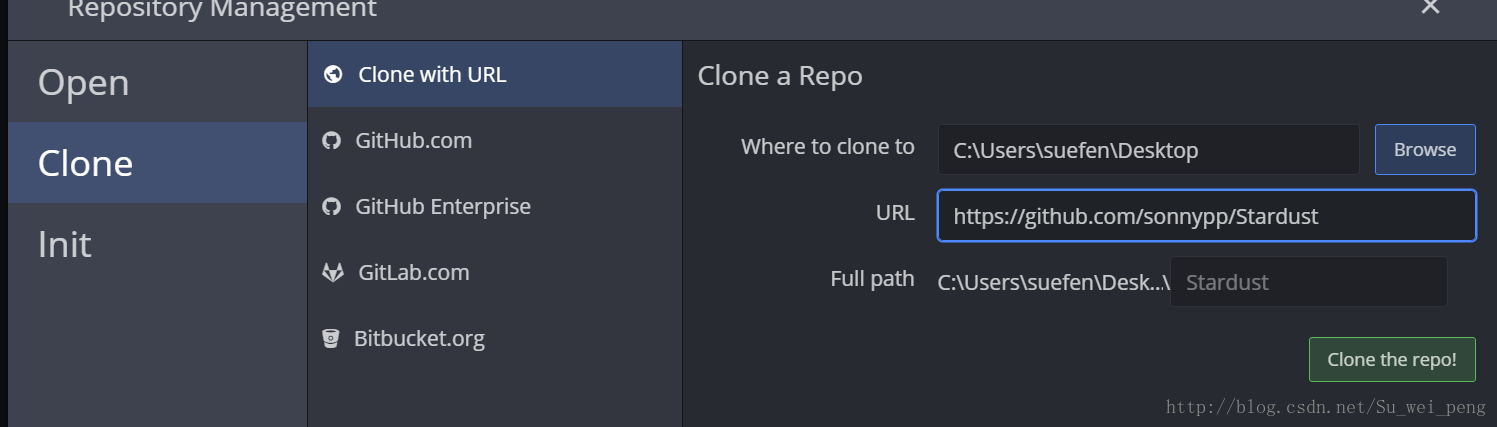The height and width of the screenshot is (427, 1497).
Task: Click the GitHub.com octocat icon
Action: click(x=332, y=141)
